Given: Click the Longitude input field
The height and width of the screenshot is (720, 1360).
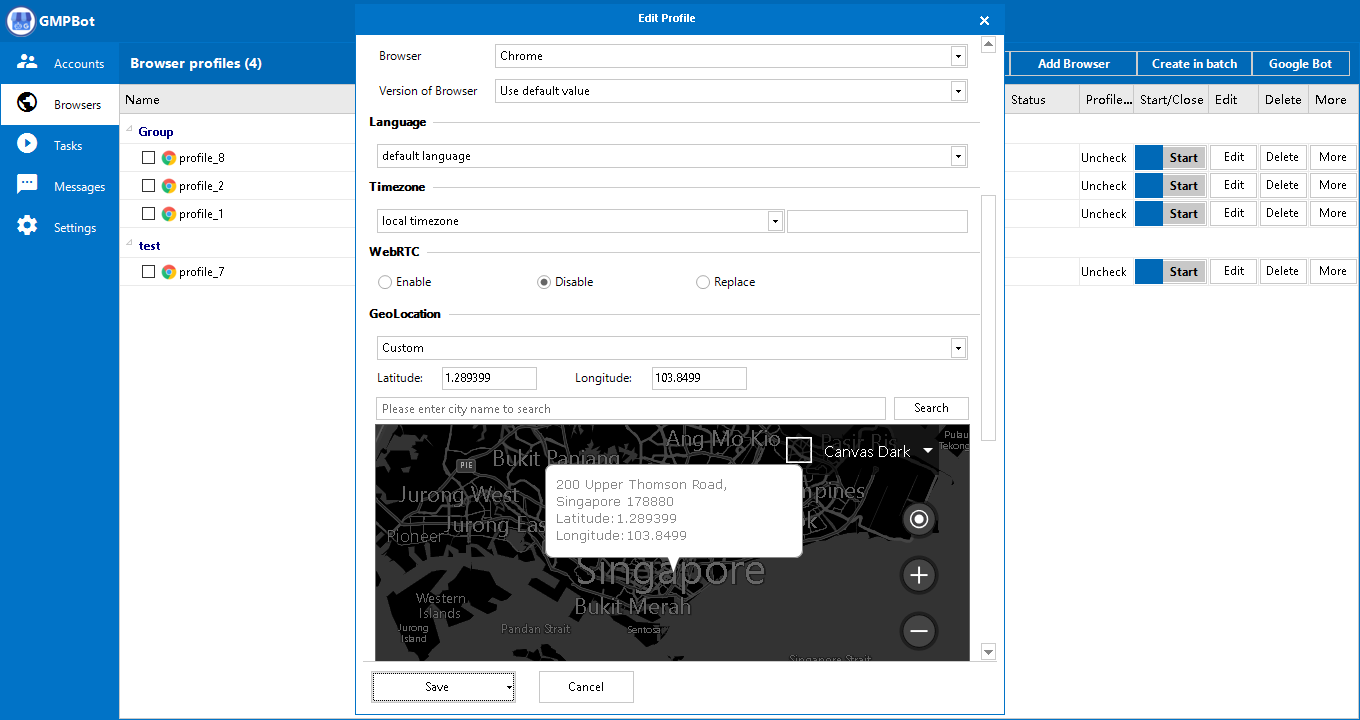Looking at the screenshot, I should point(699,378).
